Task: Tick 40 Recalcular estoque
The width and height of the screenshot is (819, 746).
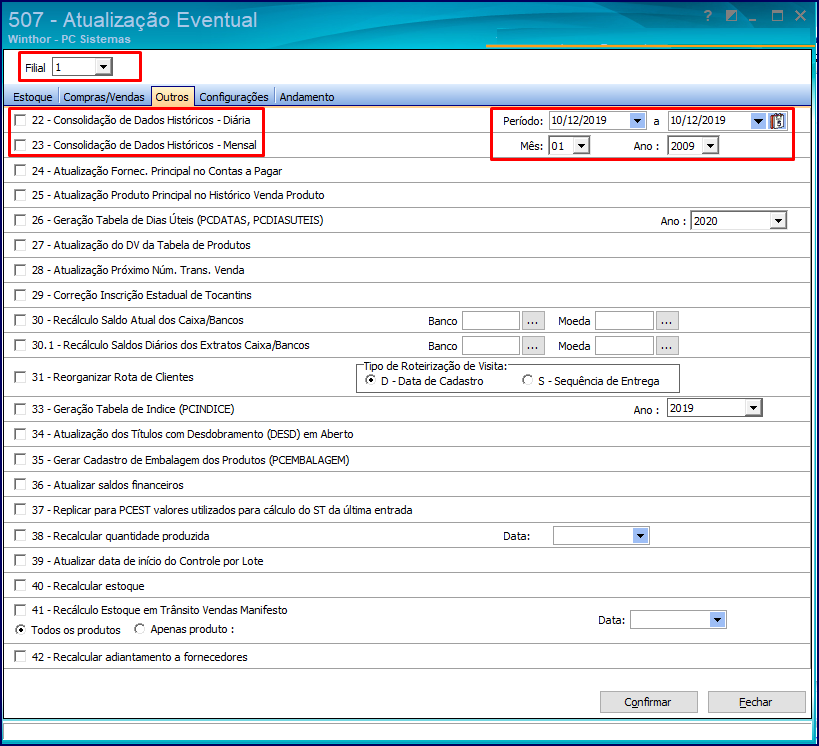Action: [x=20, y=586]
